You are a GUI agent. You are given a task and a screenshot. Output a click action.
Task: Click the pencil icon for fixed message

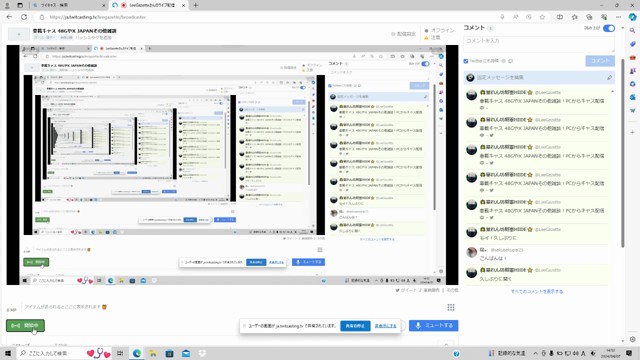pos(609,77)
